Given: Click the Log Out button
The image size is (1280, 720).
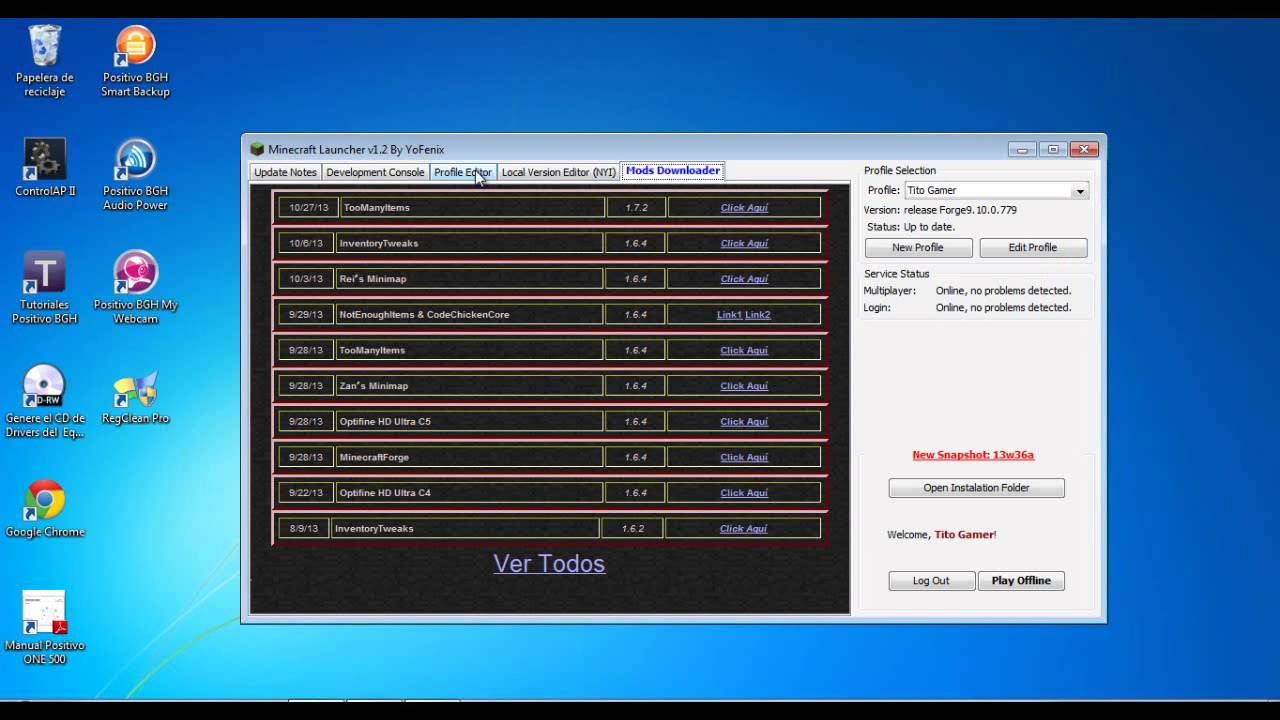Looking at the screenshot, I should pos(931,581).
